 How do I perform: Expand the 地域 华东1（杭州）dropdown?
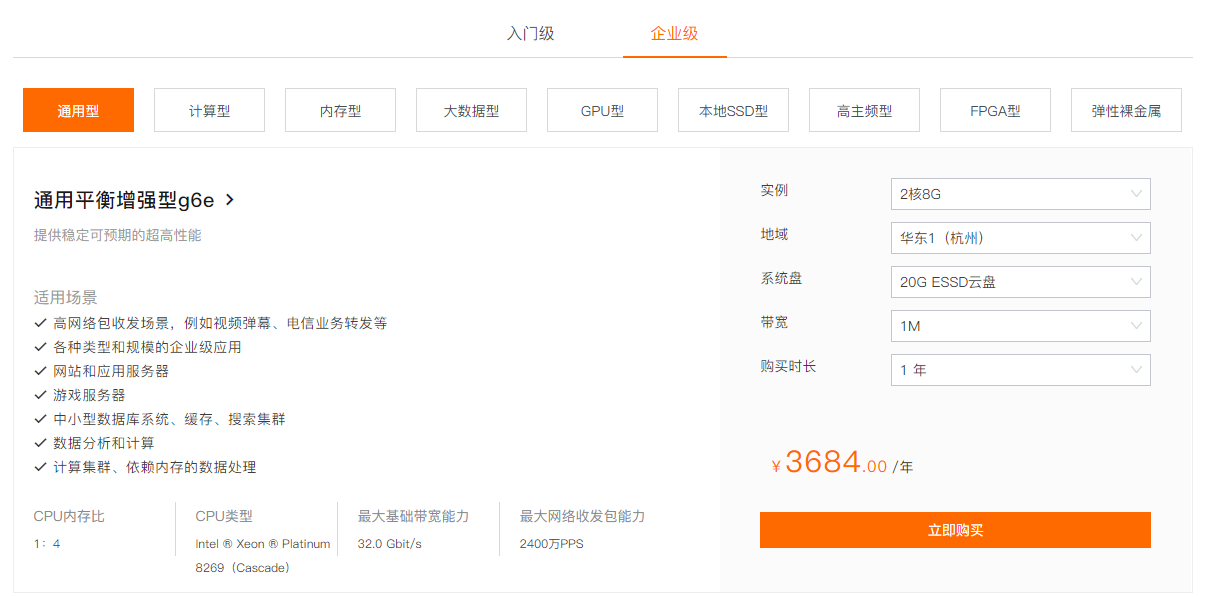click(x=1020, y=238)
